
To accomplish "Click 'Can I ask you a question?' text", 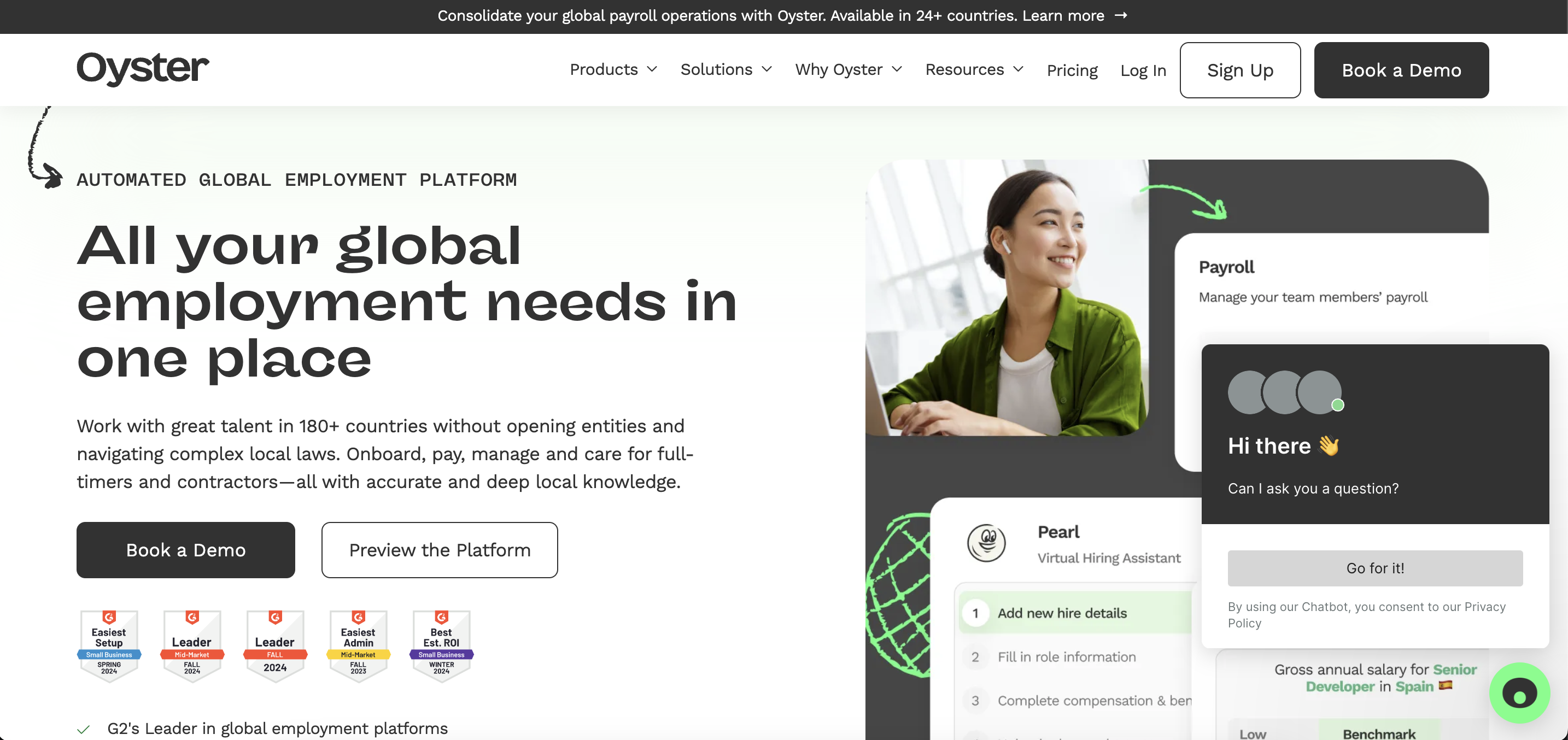I will [x=1313, y=489].
